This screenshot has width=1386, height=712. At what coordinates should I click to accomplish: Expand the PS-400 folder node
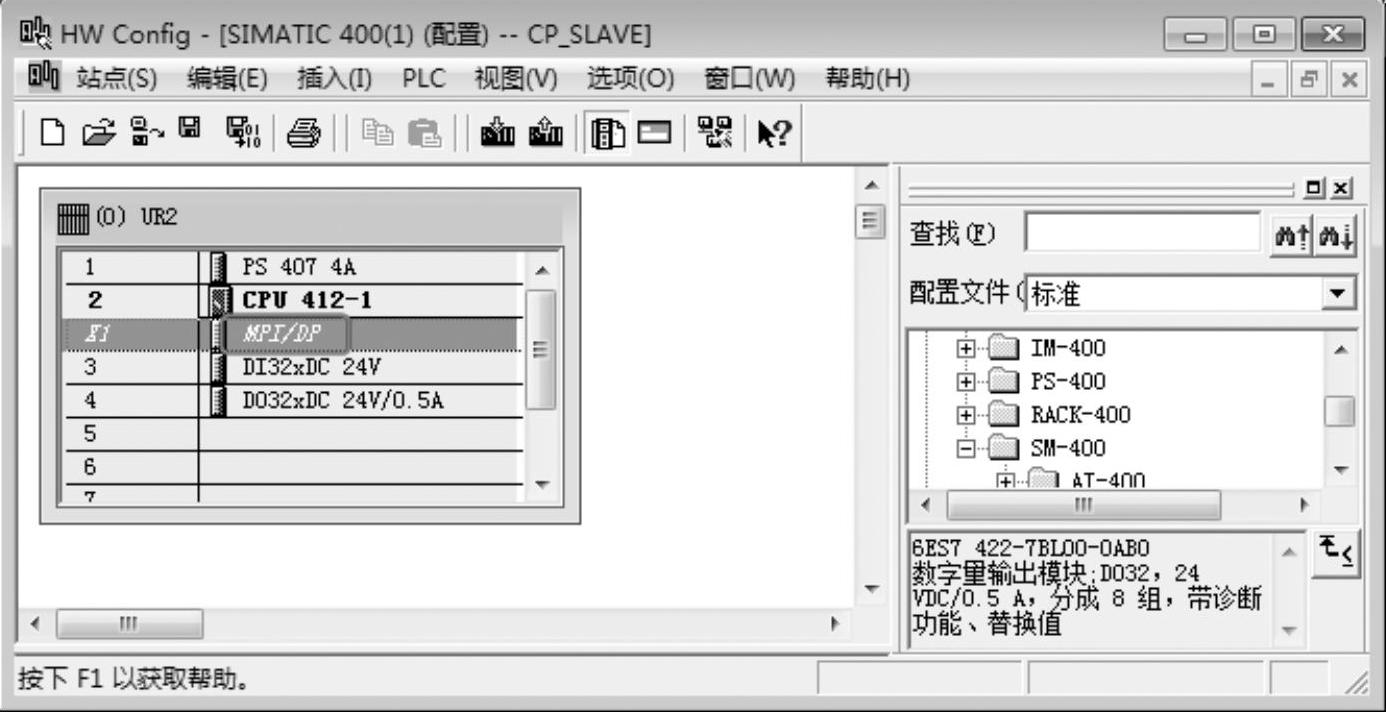pos(966,382)
